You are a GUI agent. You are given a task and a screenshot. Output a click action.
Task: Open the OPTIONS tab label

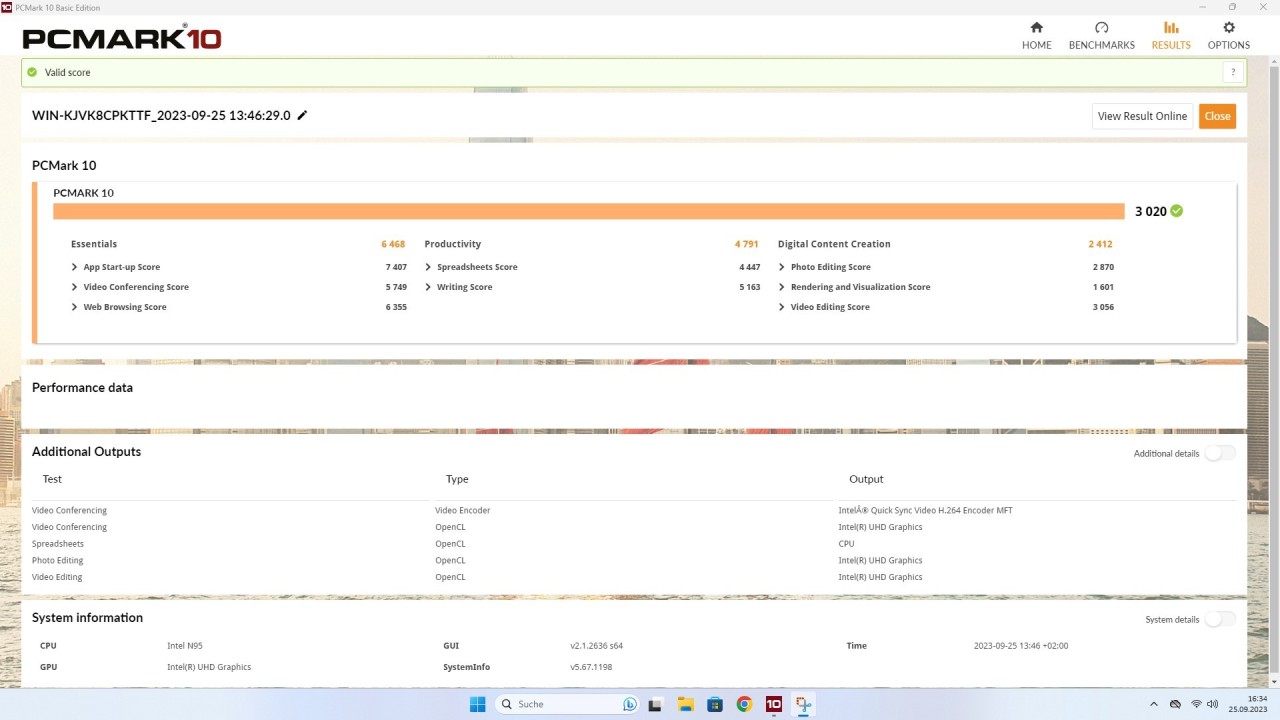(1229, 45)
